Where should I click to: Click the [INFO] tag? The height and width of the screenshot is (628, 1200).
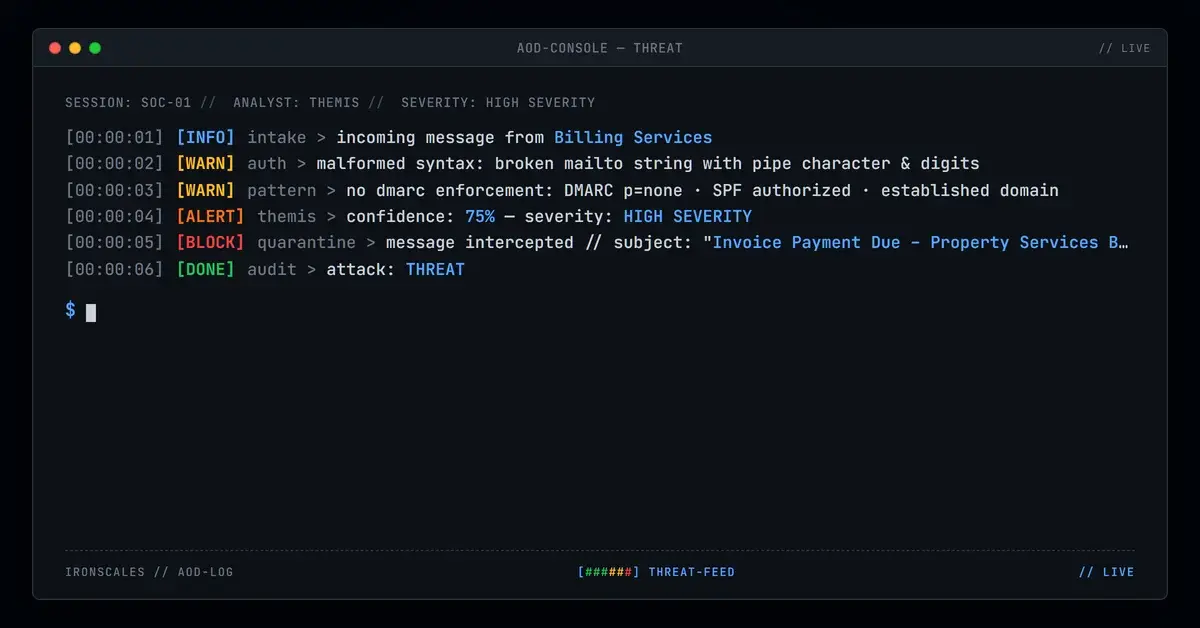(205, 137)
